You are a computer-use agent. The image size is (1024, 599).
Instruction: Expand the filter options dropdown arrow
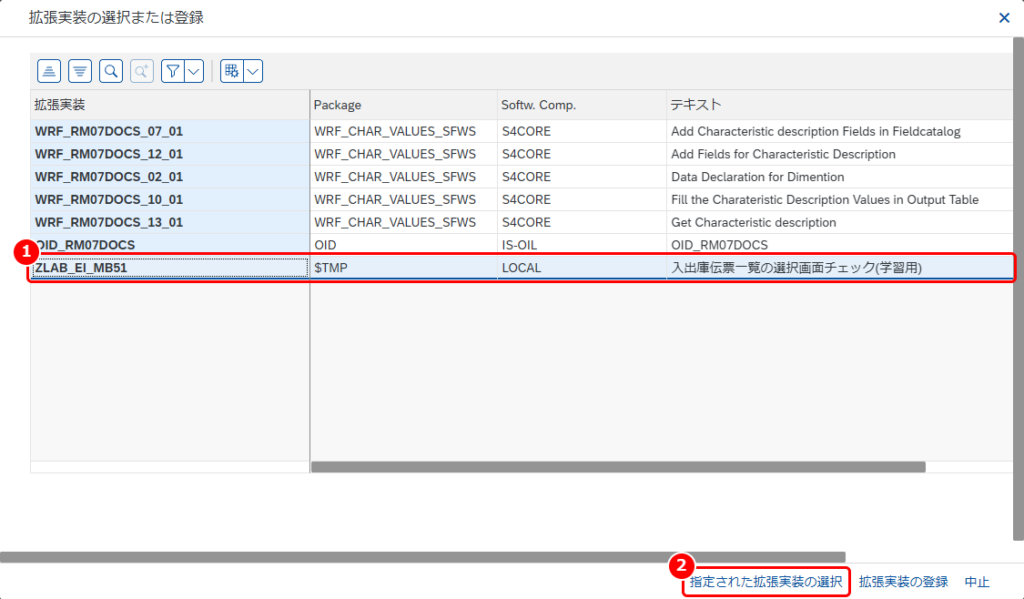pos(194,71)
